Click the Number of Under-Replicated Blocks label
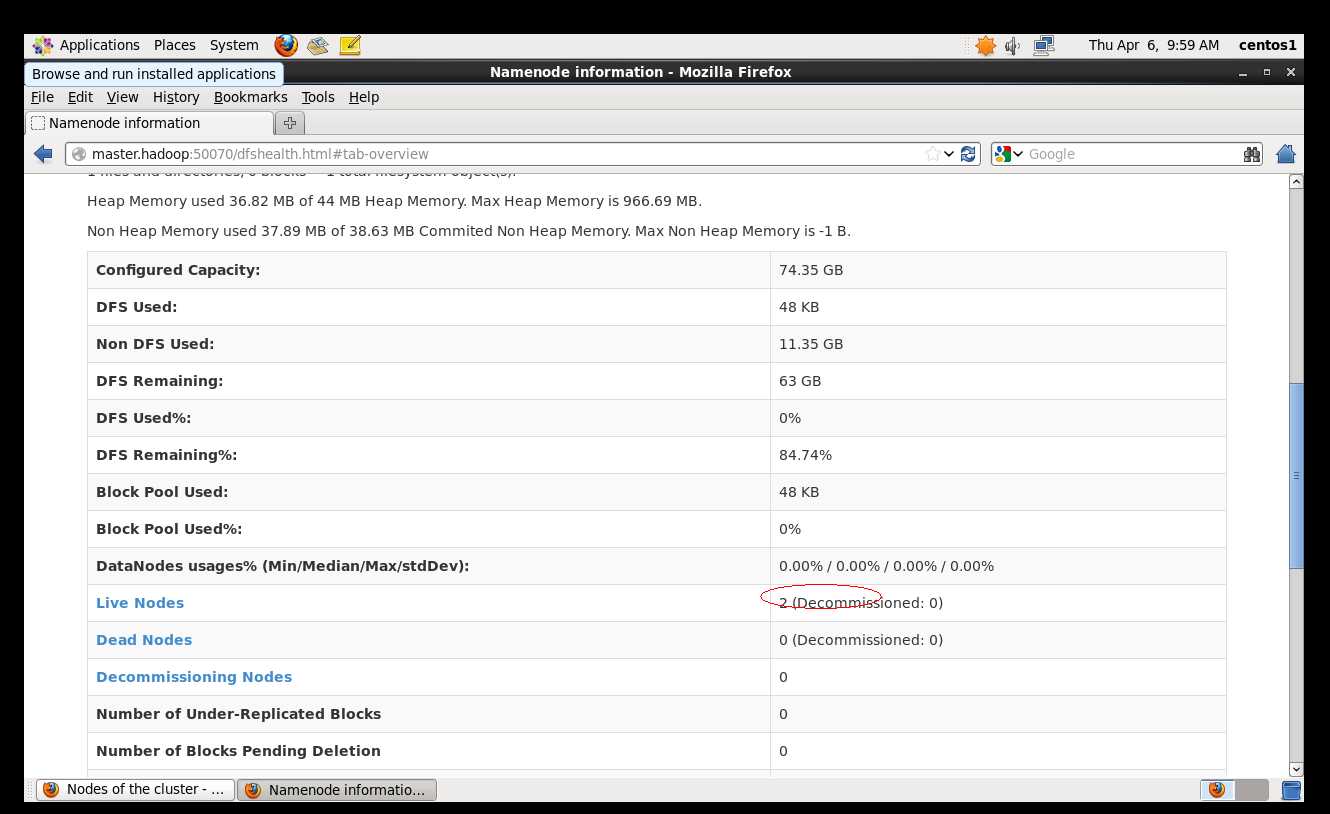1330x814 pixels. click(238, 714)
